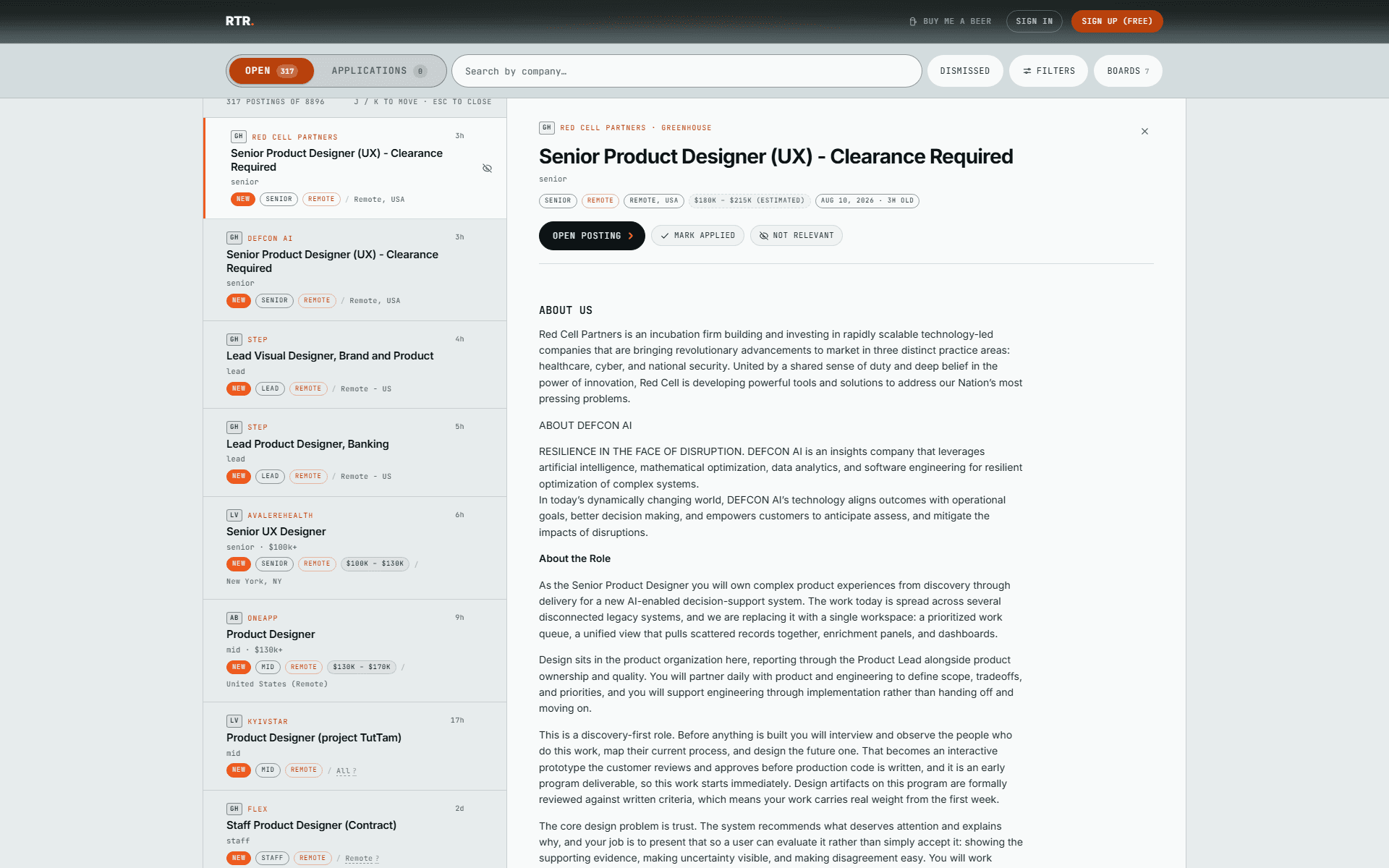Screen dimensions: 1389x868
Task: Click the arrow chevron in Open Posting
Action: pyautogui.click(x=631, y=236)
